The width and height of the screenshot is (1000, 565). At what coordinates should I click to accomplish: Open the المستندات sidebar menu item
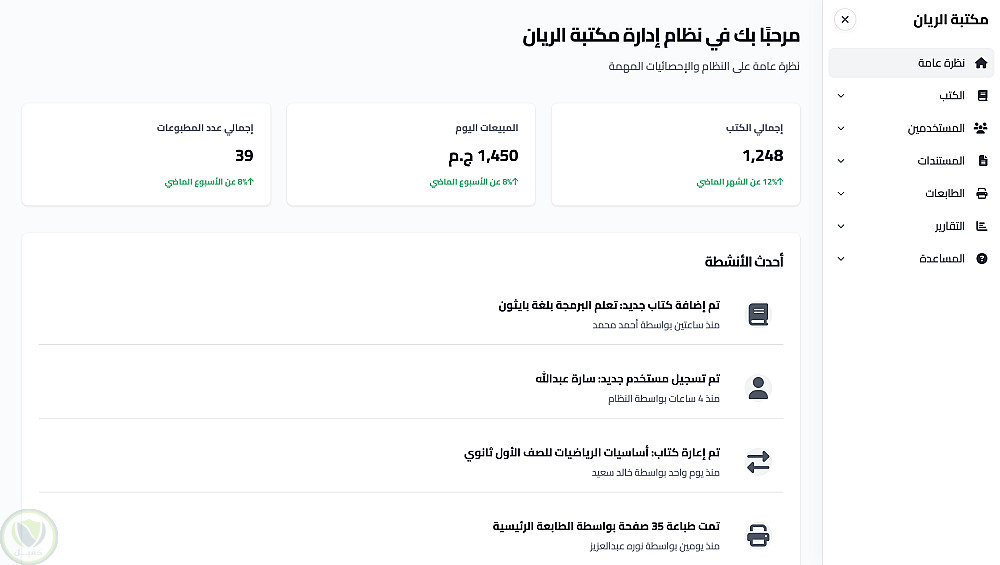[x=940, y=161]
